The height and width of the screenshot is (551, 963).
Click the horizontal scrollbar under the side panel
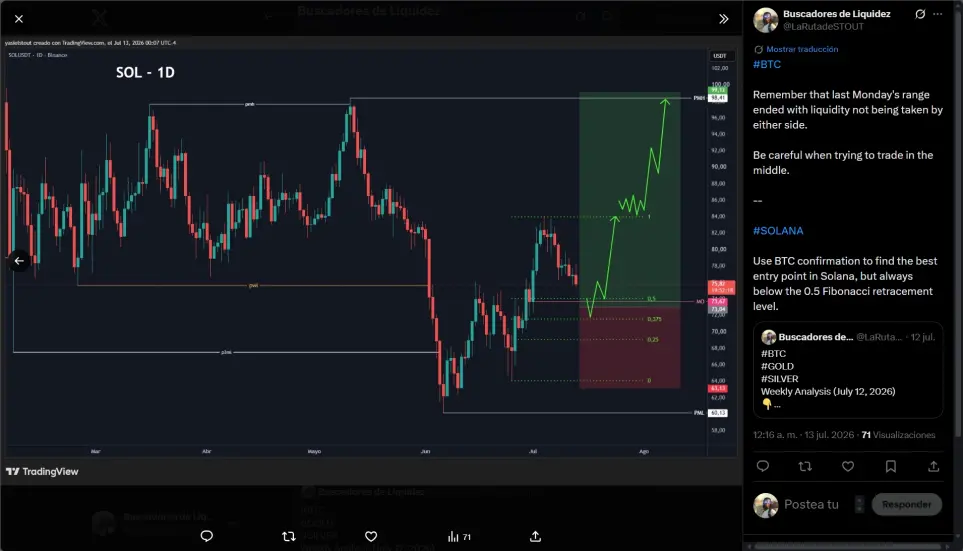click(848, 545)
